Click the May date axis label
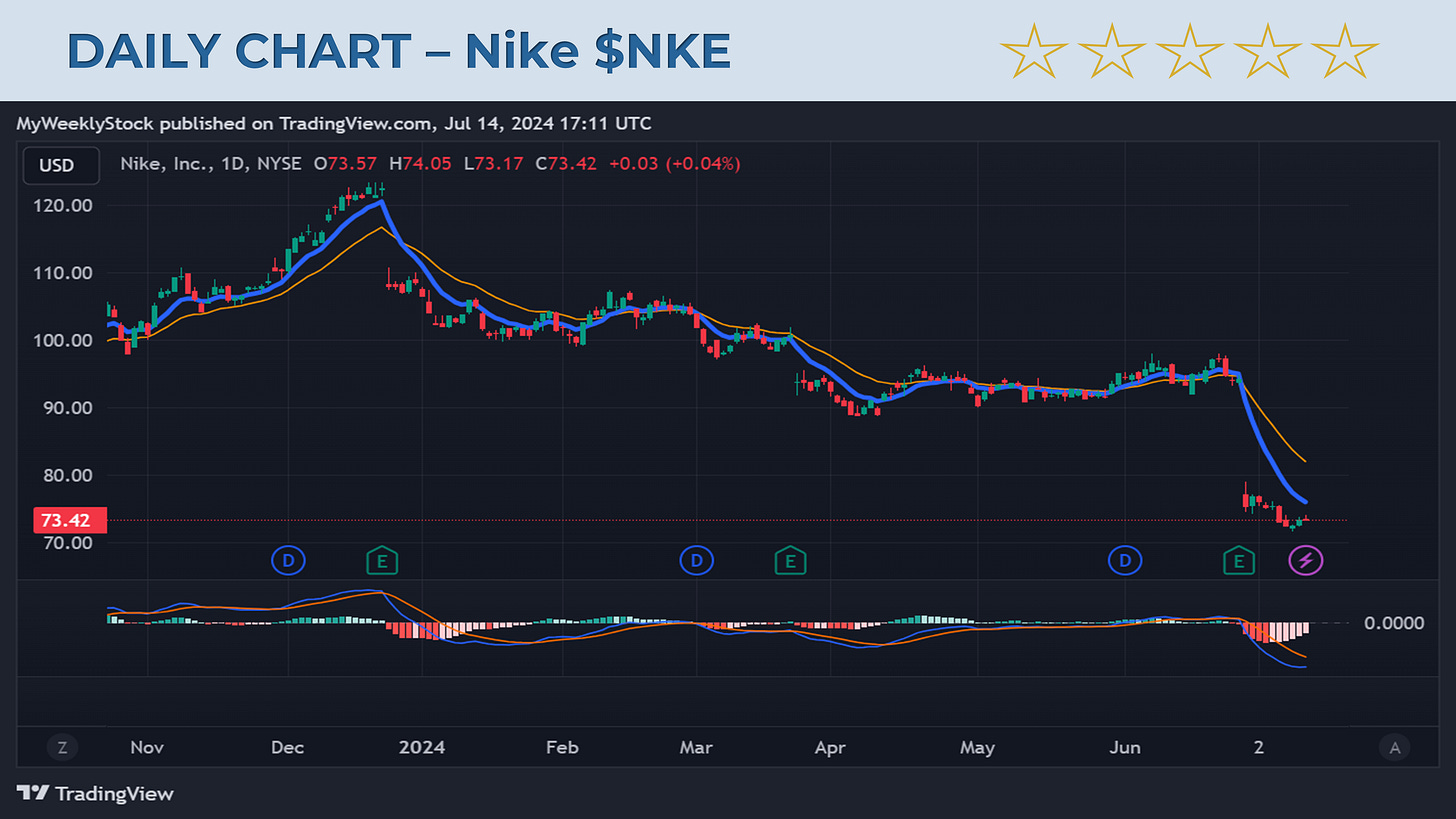The width and height of the screenshot is (1456, 819). point(977,747)
